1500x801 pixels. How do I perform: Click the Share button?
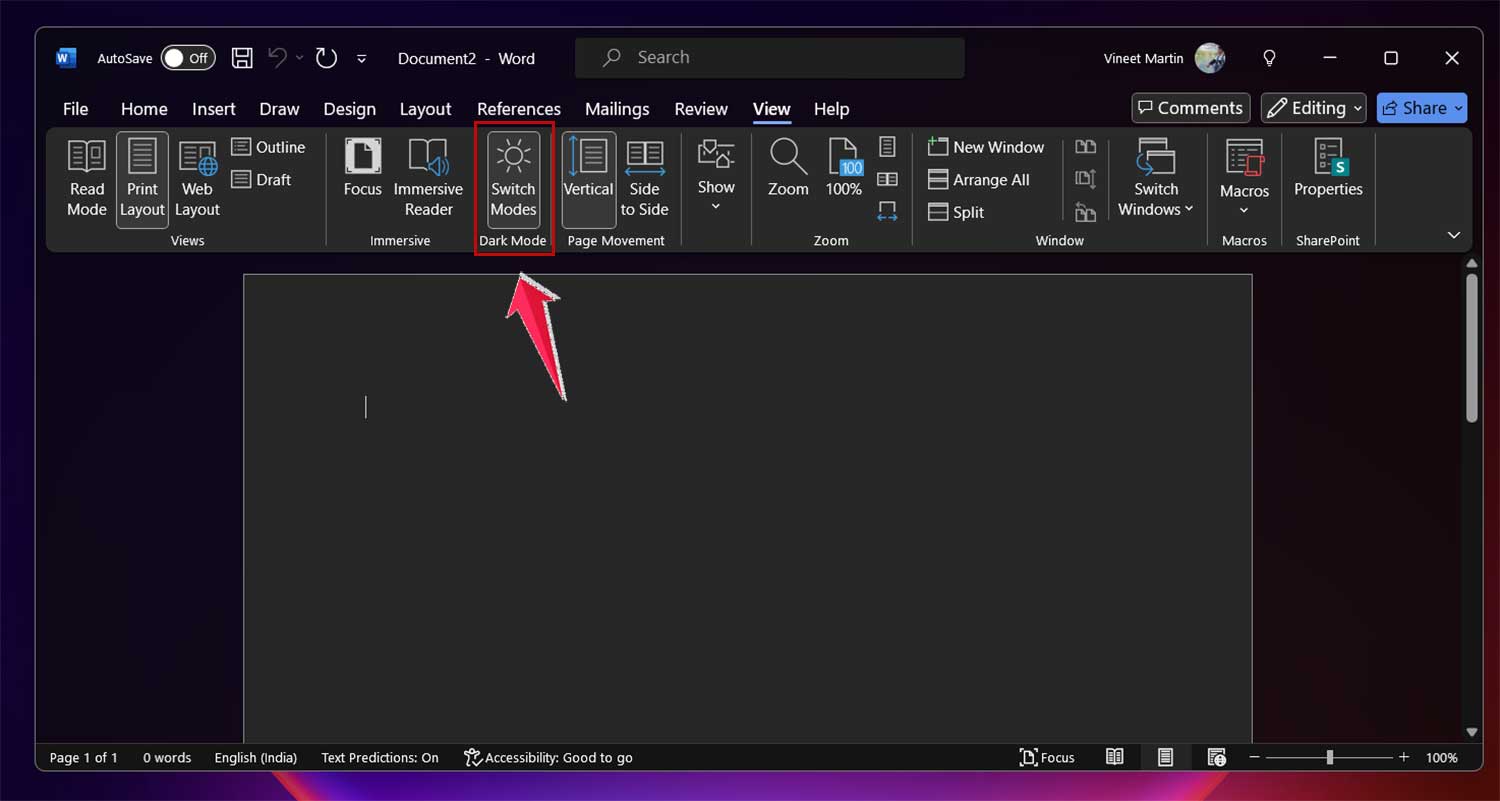point(1421,107)
